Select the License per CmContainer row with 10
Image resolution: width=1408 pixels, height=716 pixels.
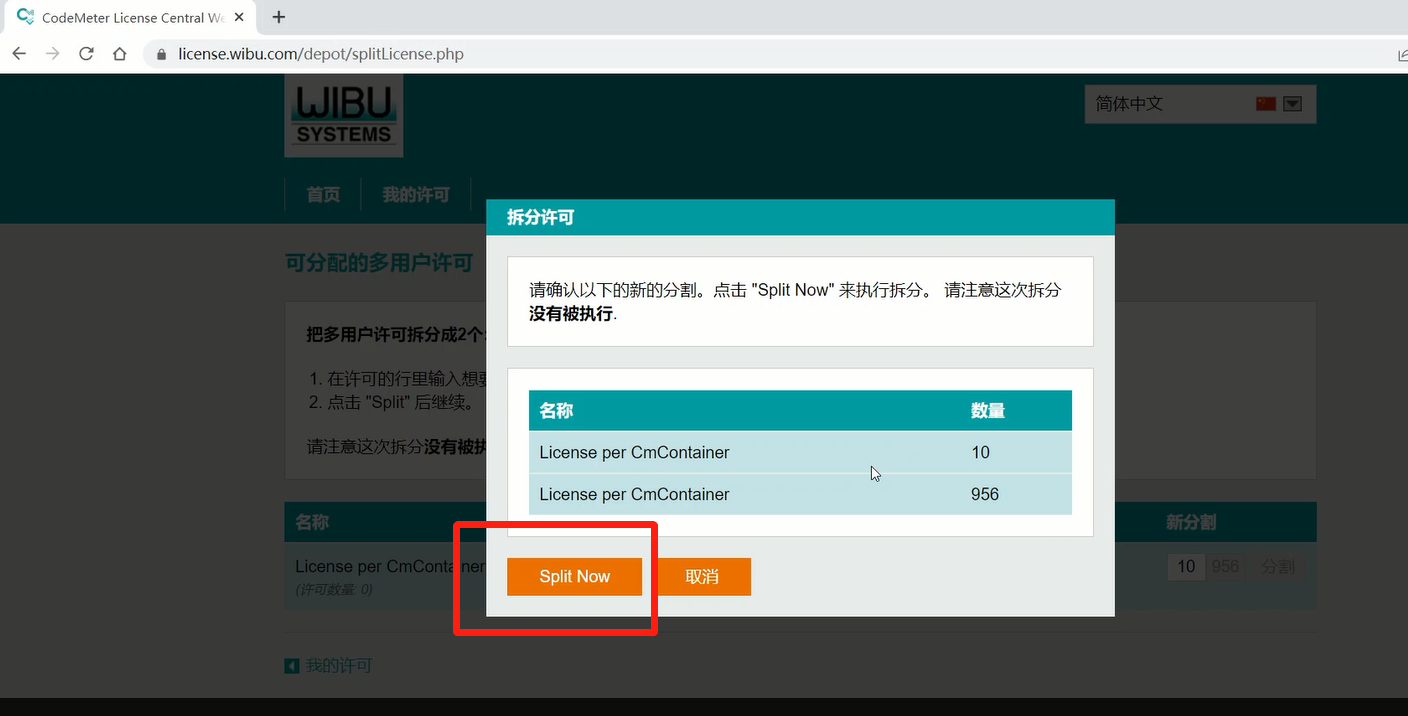pos(800,452)
